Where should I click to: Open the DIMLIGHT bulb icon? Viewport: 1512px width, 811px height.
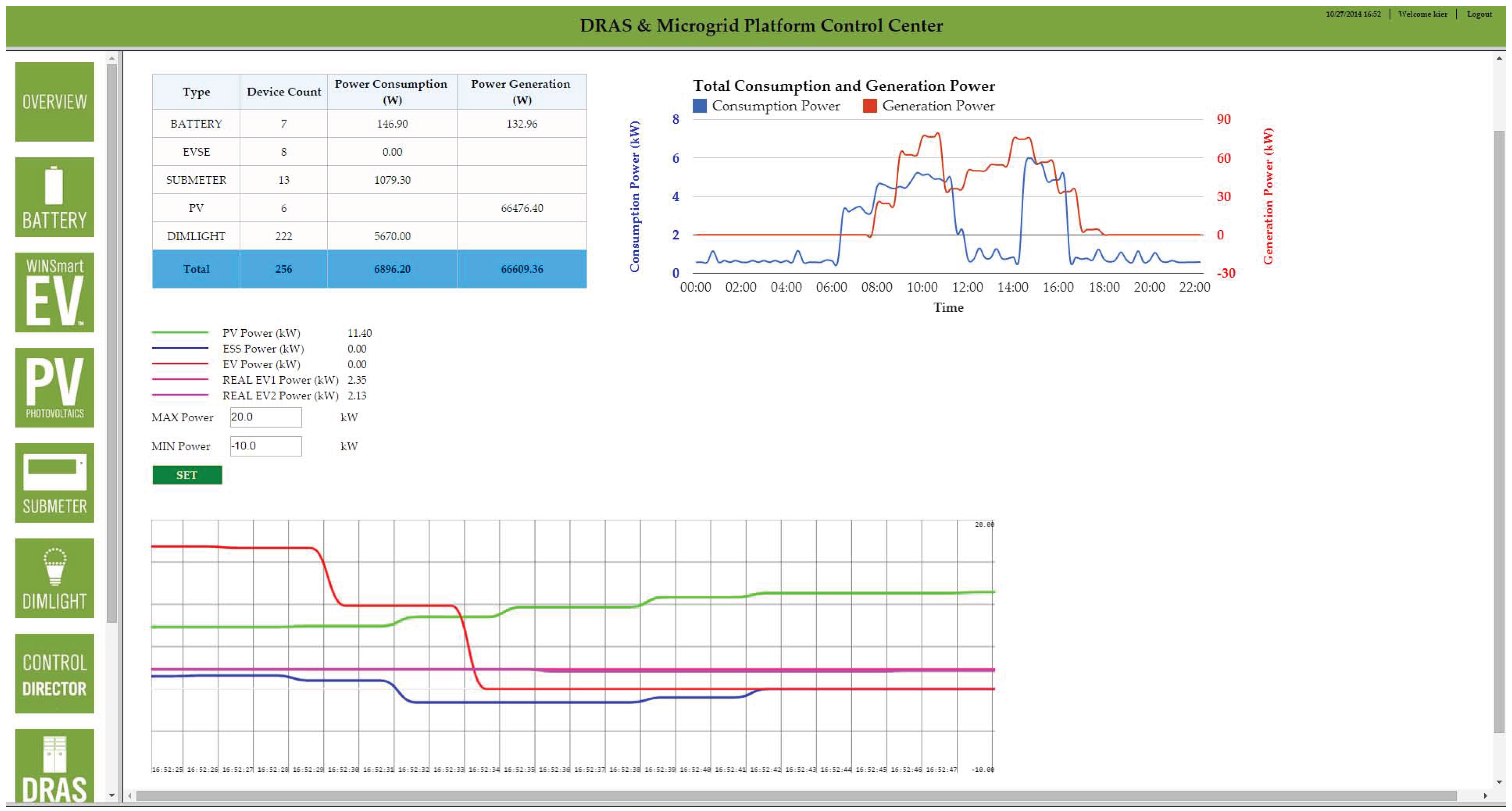(54, 578)
